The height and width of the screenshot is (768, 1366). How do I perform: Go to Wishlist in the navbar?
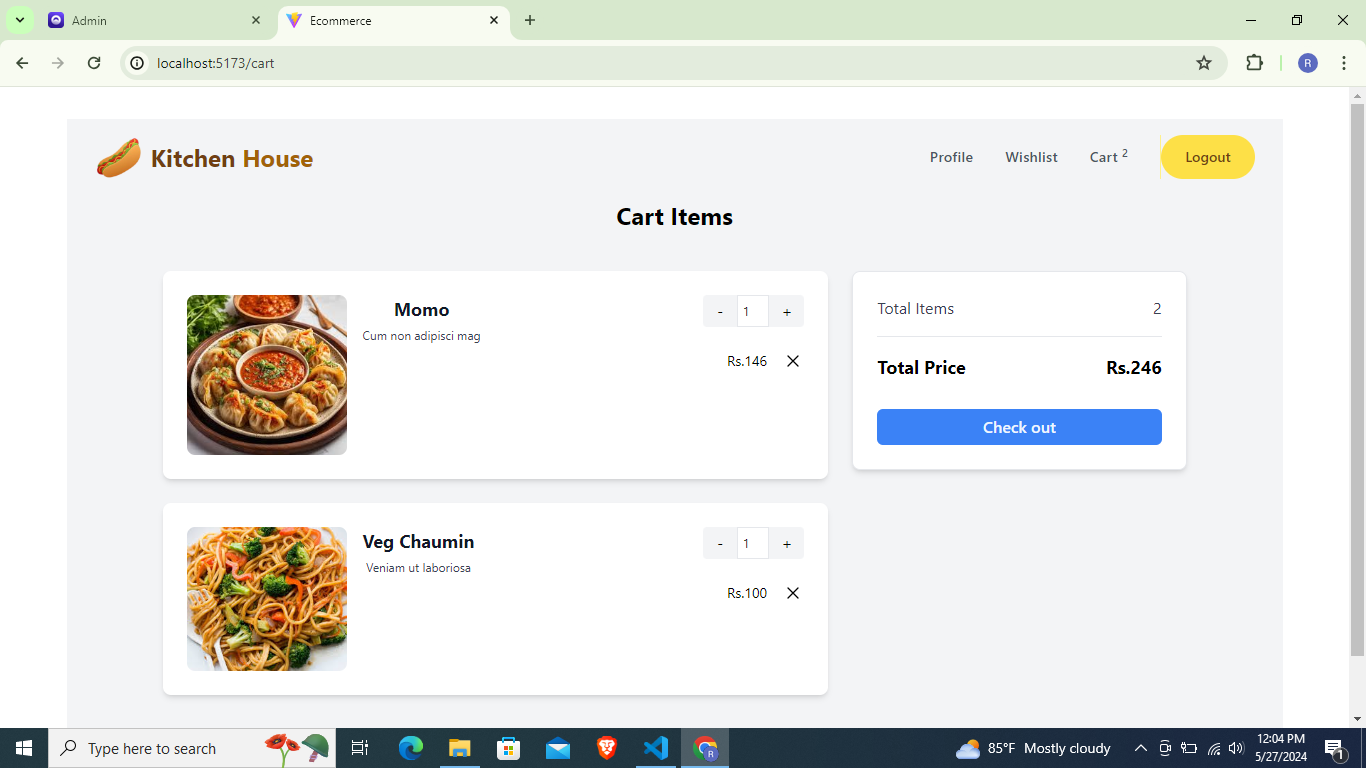(x=1031, y=157)
